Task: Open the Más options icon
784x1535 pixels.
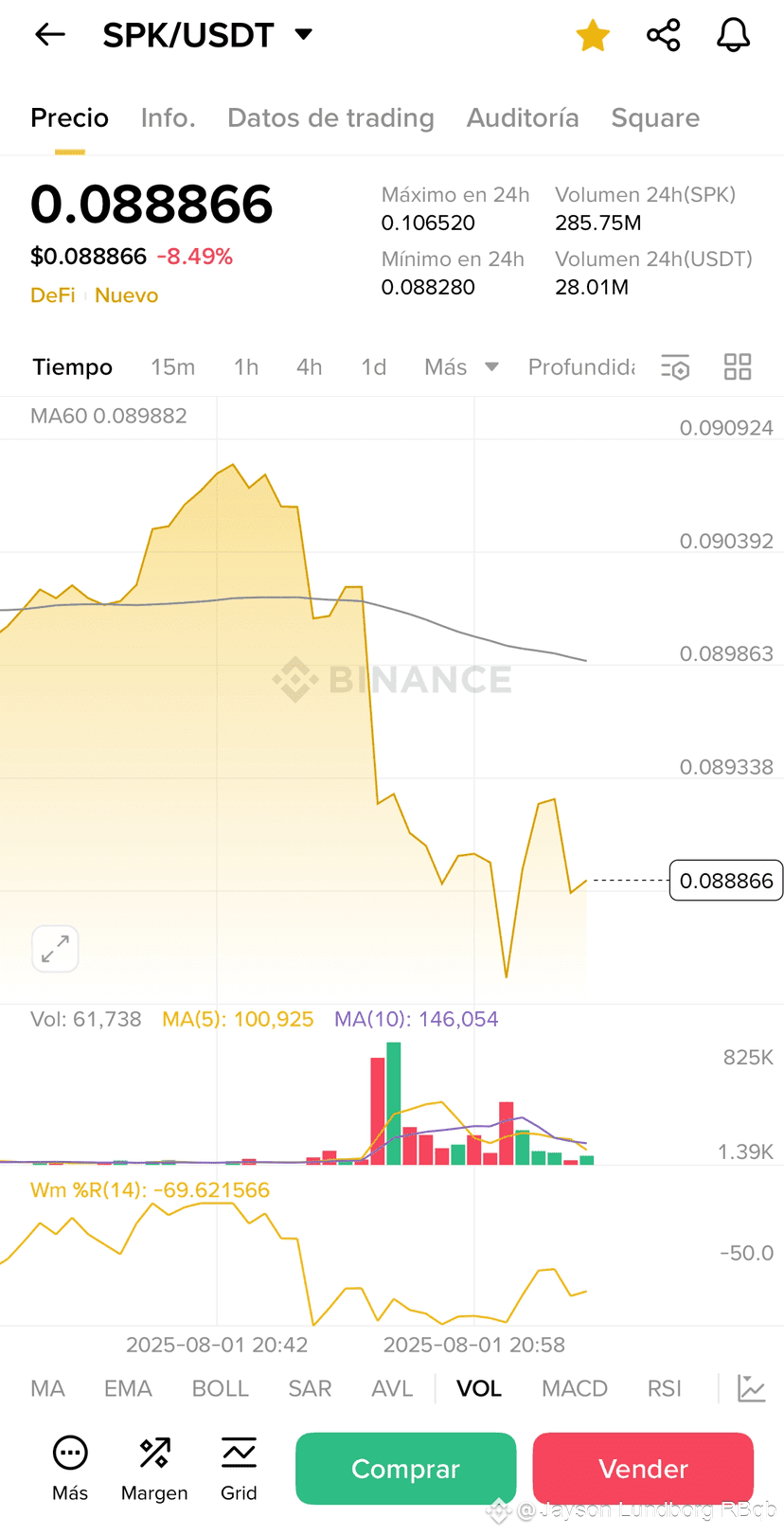Action: click(70, 1469)
